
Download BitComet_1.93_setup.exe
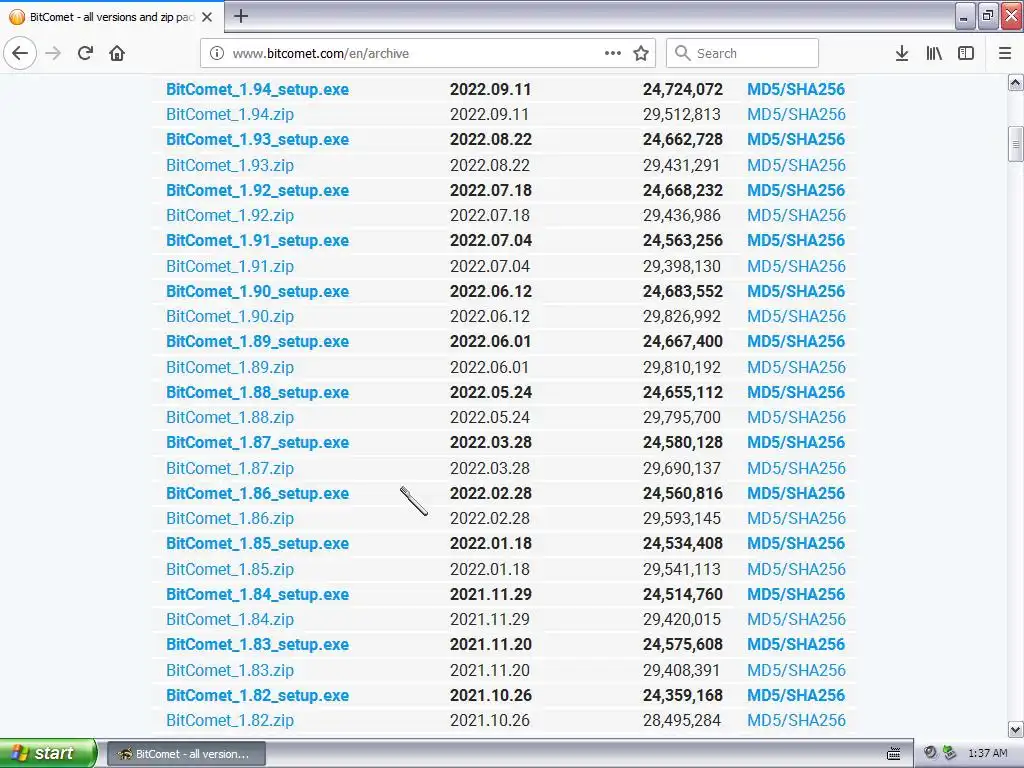[257, 140]
